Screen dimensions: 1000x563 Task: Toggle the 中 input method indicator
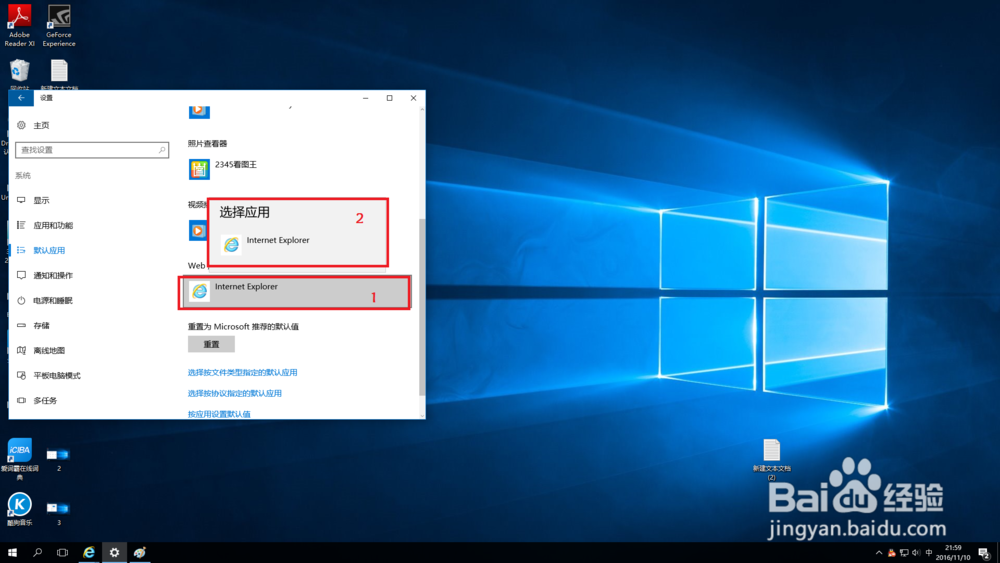click(929, 553)
